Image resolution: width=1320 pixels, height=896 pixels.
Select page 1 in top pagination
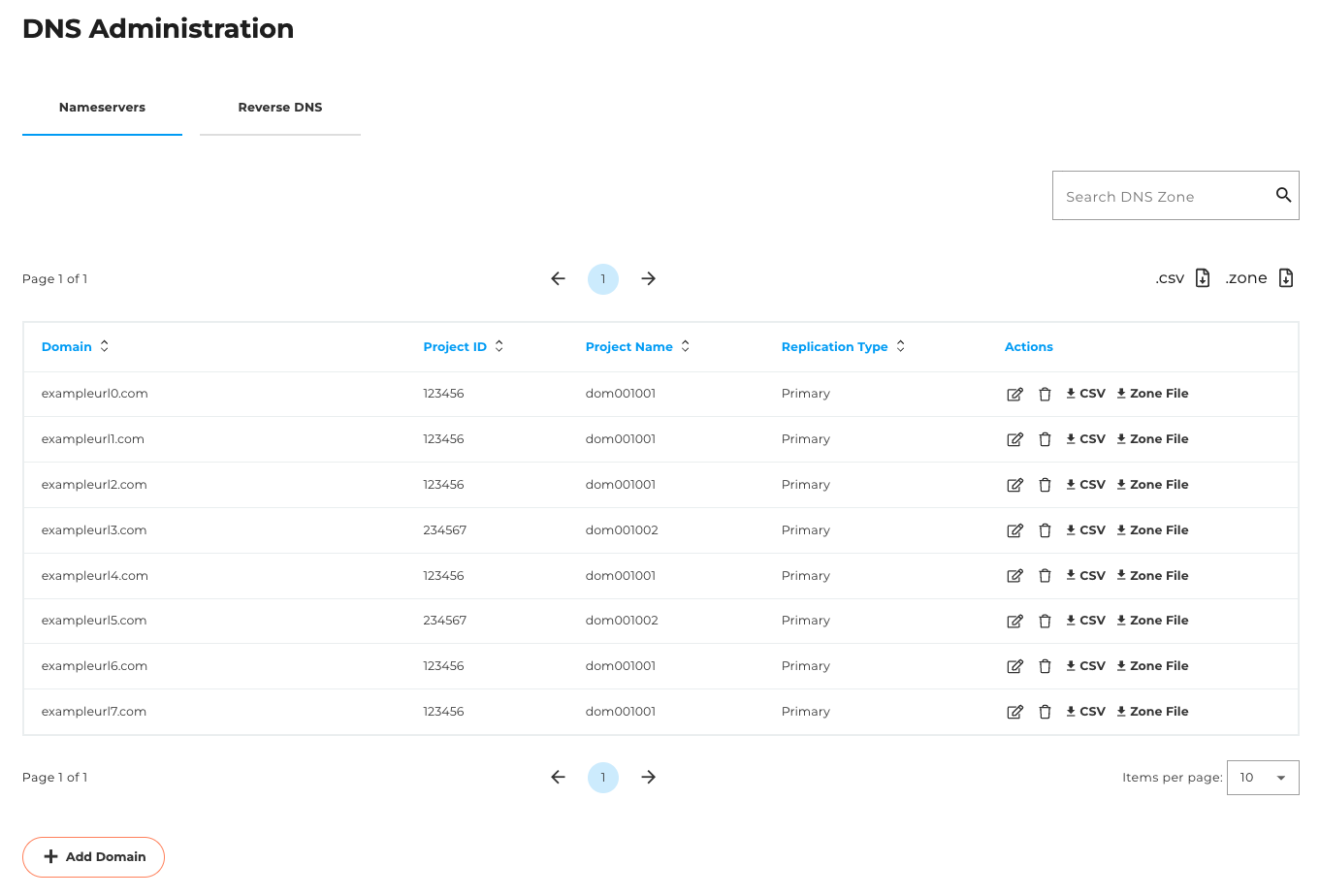point(603,279)
